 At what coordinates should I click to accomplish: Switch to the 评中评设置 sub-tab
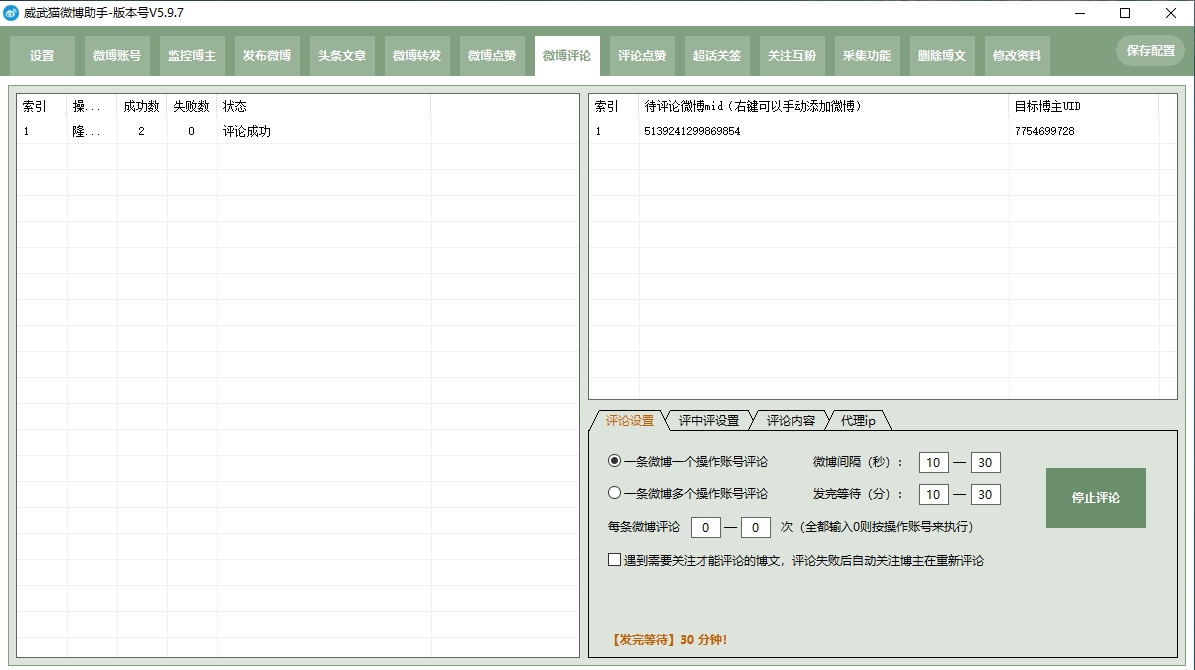709,421
